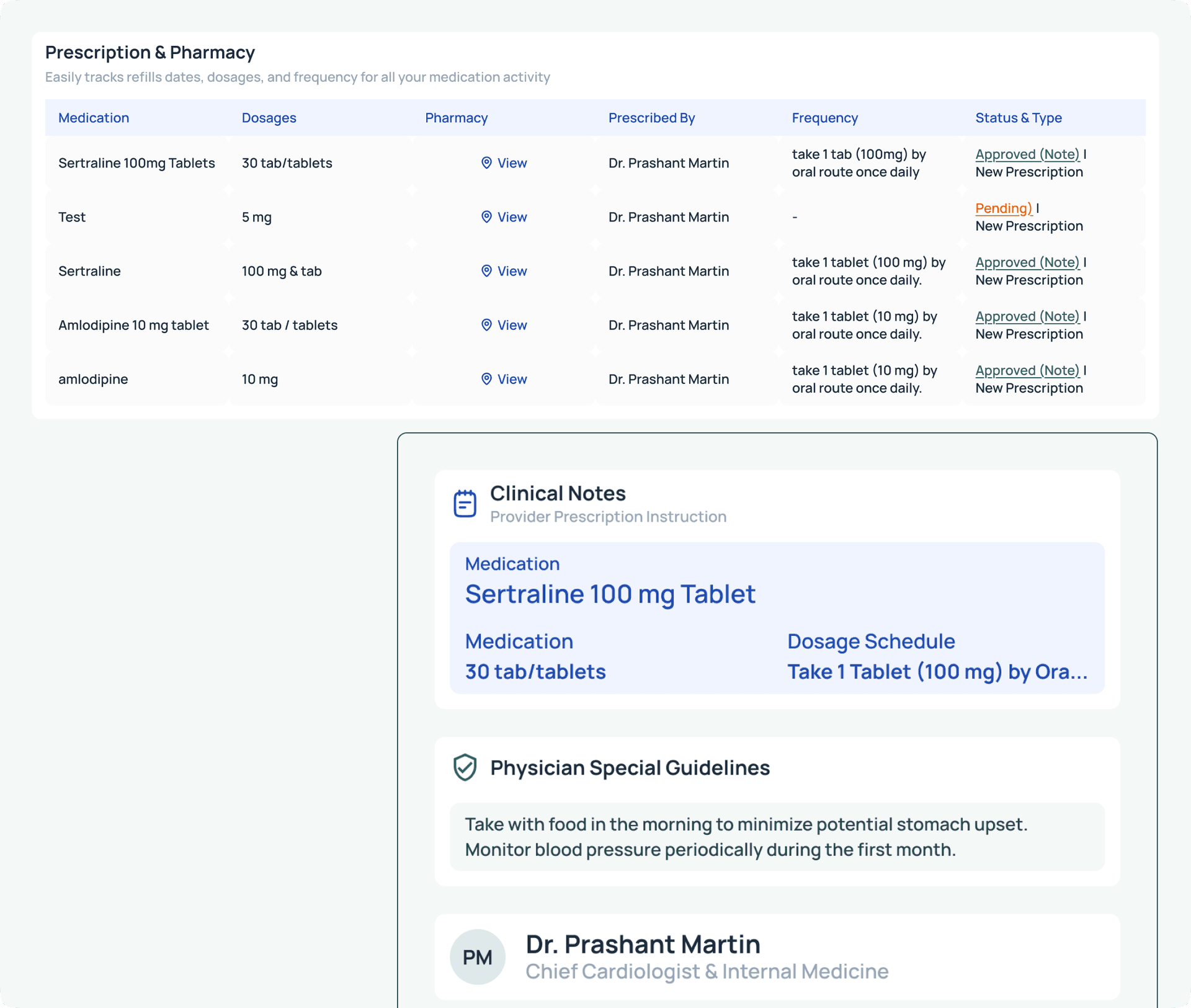The image size is (1191, 1008).
Task: Click the Medication column header
Action: tap(94, 117)
